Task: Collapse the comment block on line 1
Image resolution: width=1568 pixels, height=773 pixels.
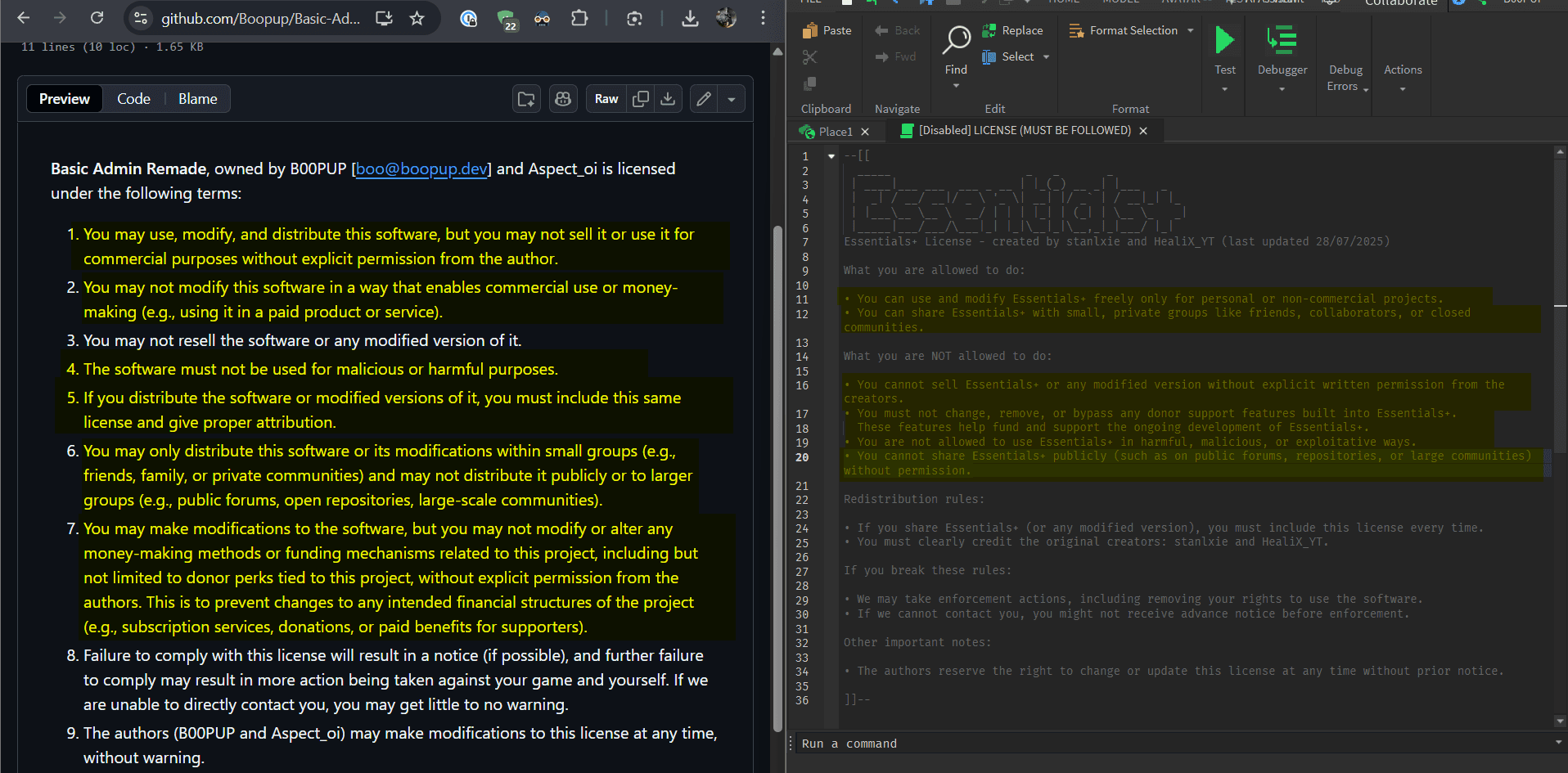Action: pos(831,156)
